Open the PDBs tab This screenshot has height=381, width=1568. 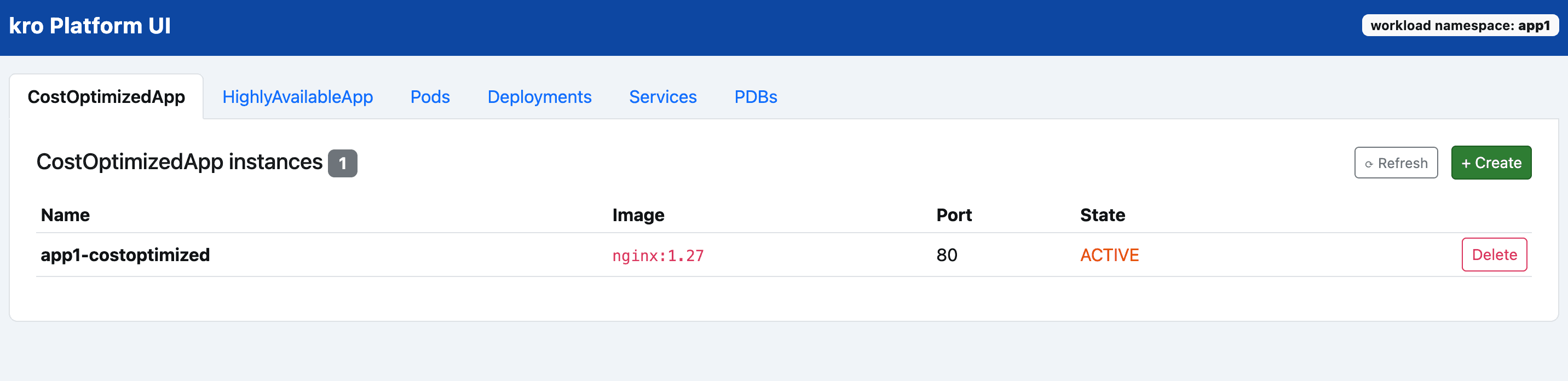755,97
